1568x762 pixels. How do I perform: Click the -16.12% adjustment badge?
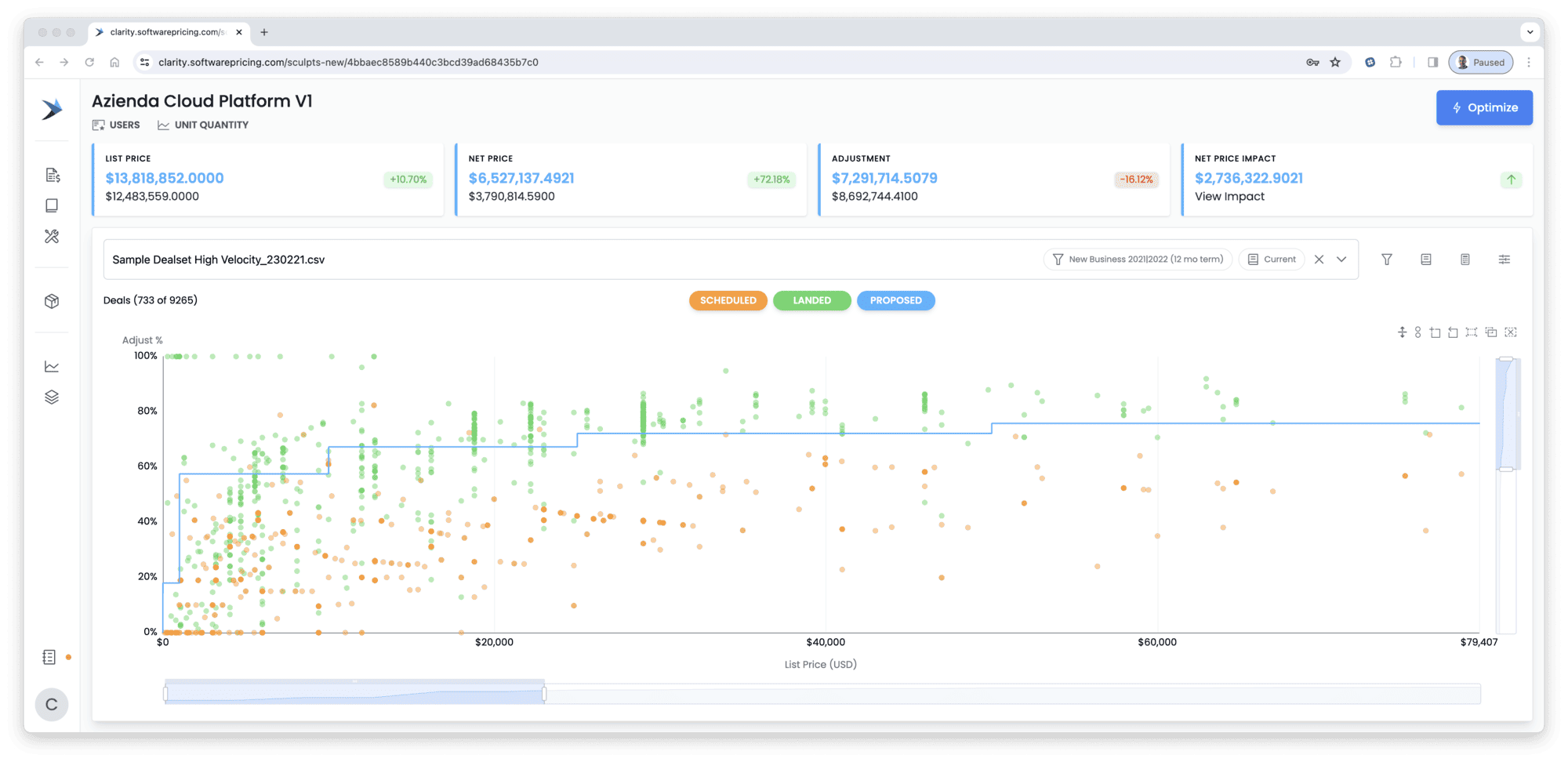1136,180
